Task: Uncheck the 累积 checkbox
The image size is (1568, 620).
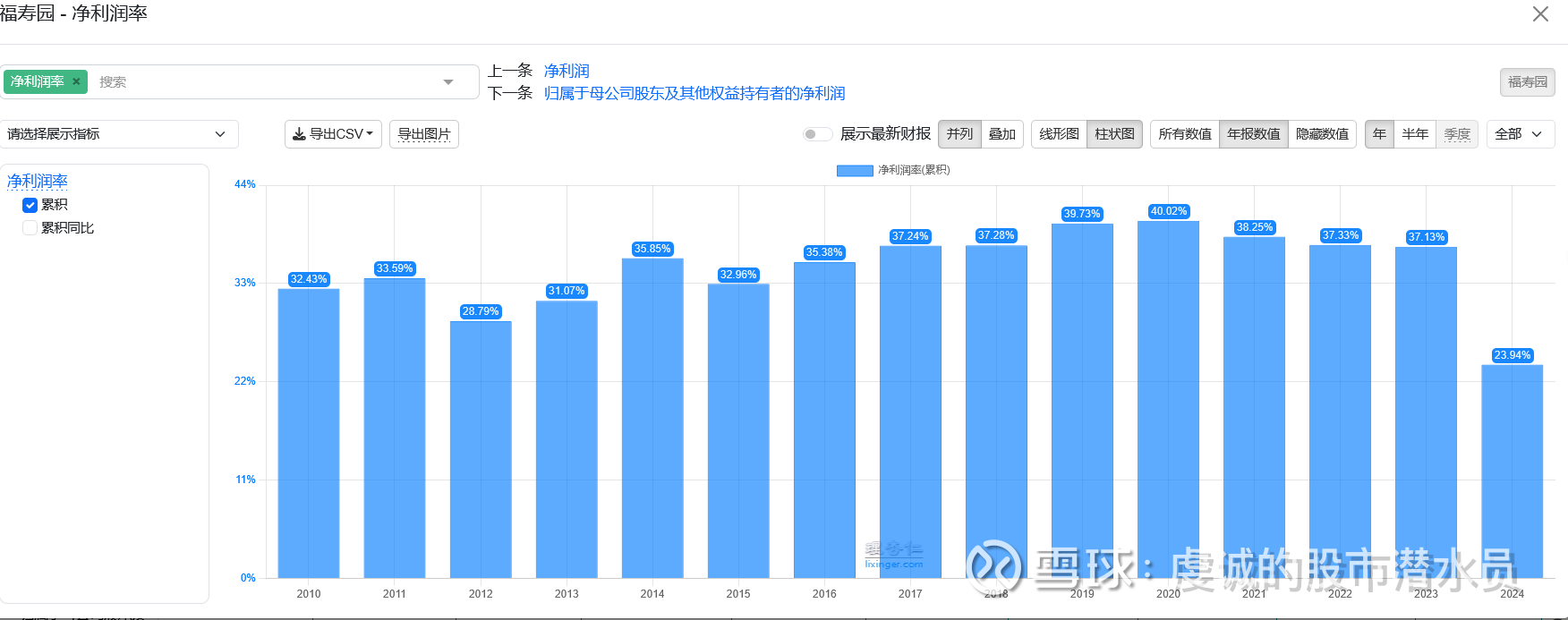Action: [x=30, y=205]
